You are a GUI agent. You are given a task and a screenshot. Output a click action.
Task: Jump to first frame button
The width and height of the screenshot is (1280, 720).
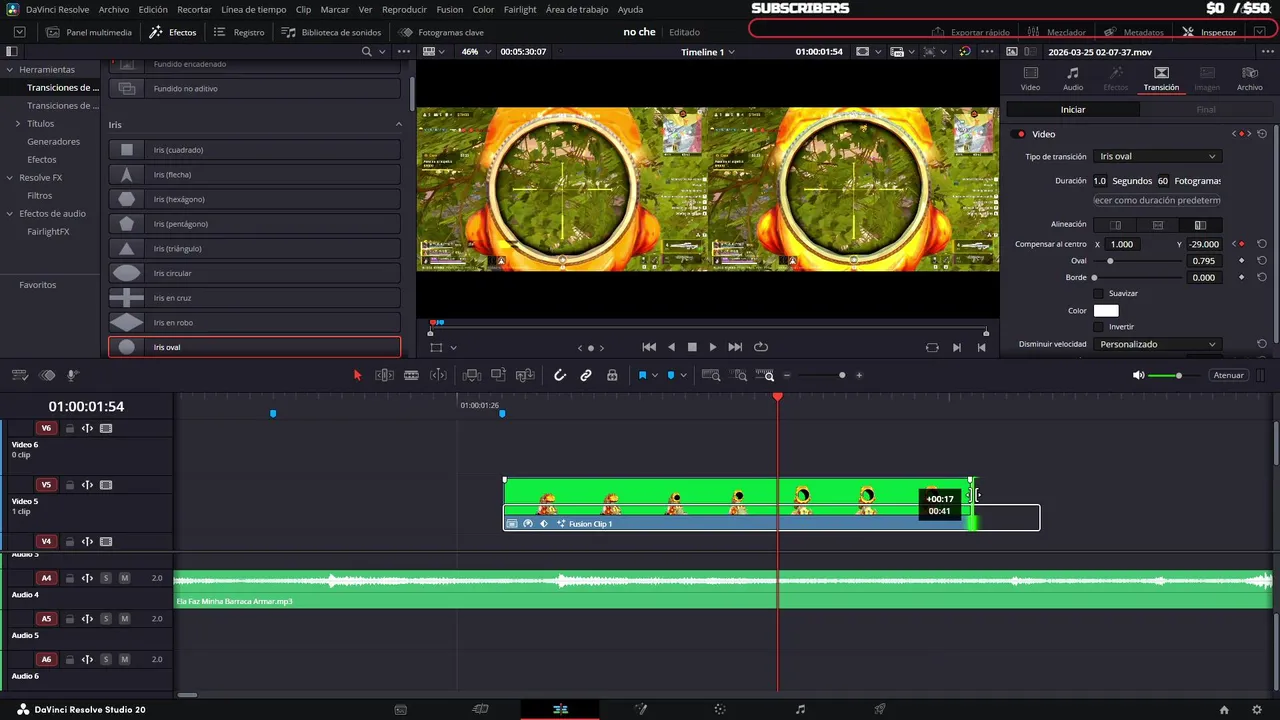[x=649, y=347]
